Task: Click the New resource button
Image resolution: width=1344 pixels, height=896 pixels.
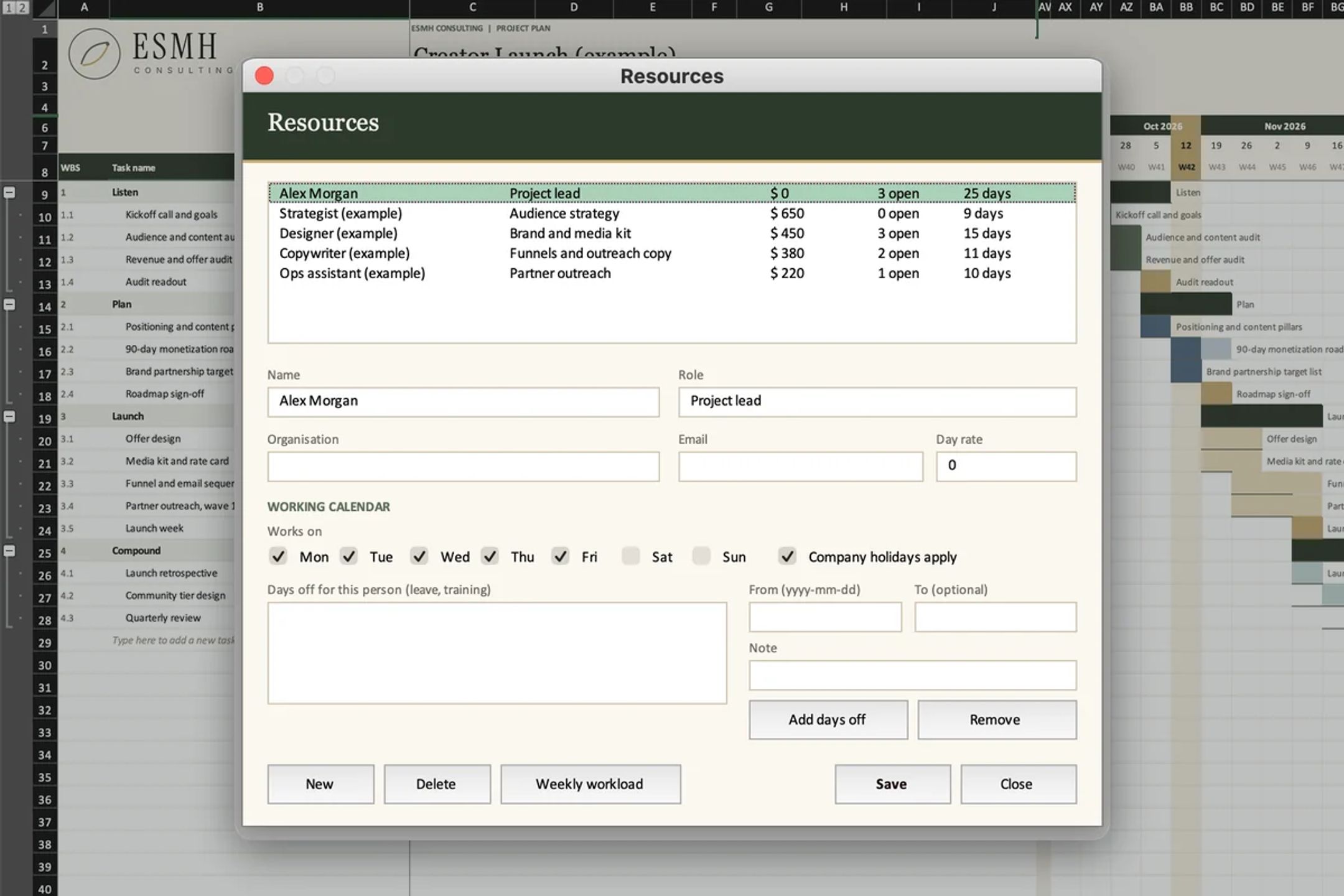Action: tap(320, 784)
